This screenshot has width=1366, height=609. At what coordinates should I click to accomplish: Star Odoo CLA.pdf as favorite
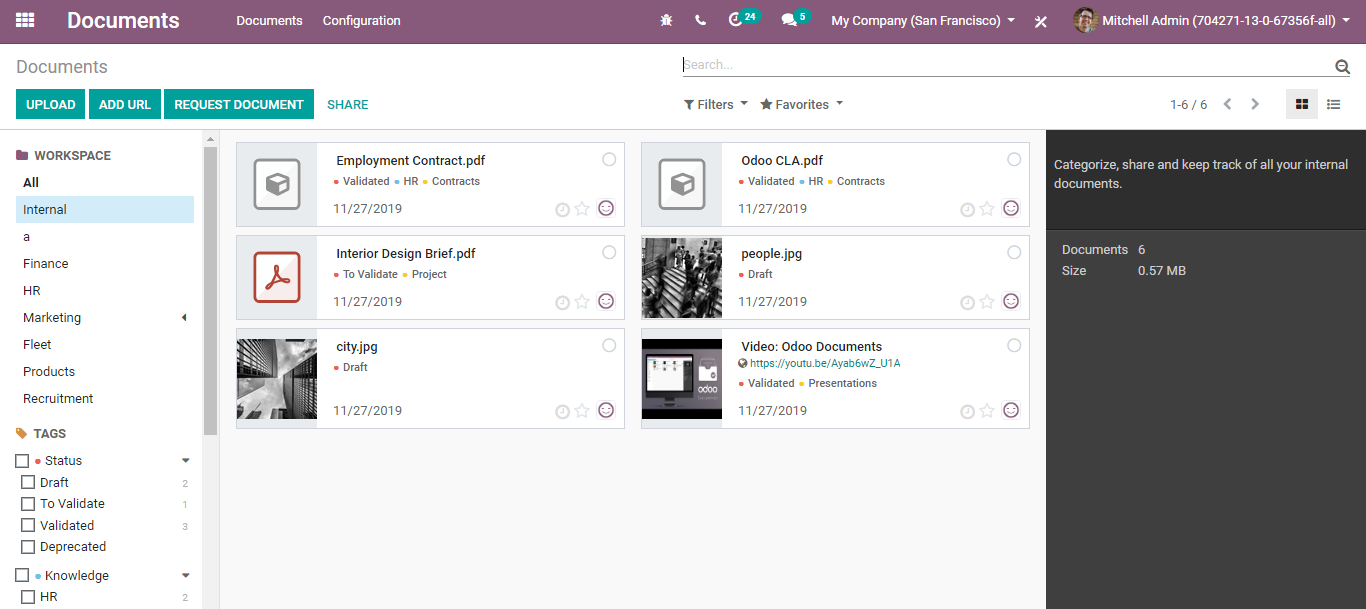tap(987, 209)
